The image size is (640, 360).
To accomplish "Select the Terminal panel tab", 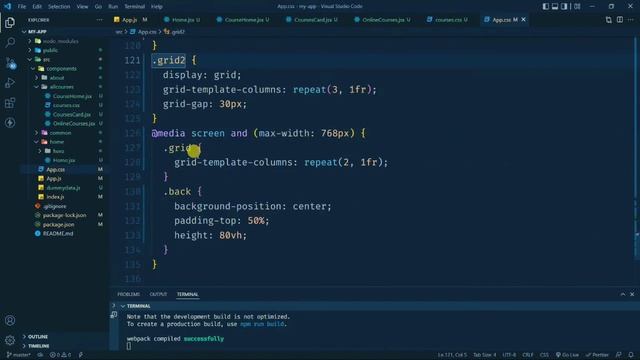I will pyautogui.click(x=187, y=294).
